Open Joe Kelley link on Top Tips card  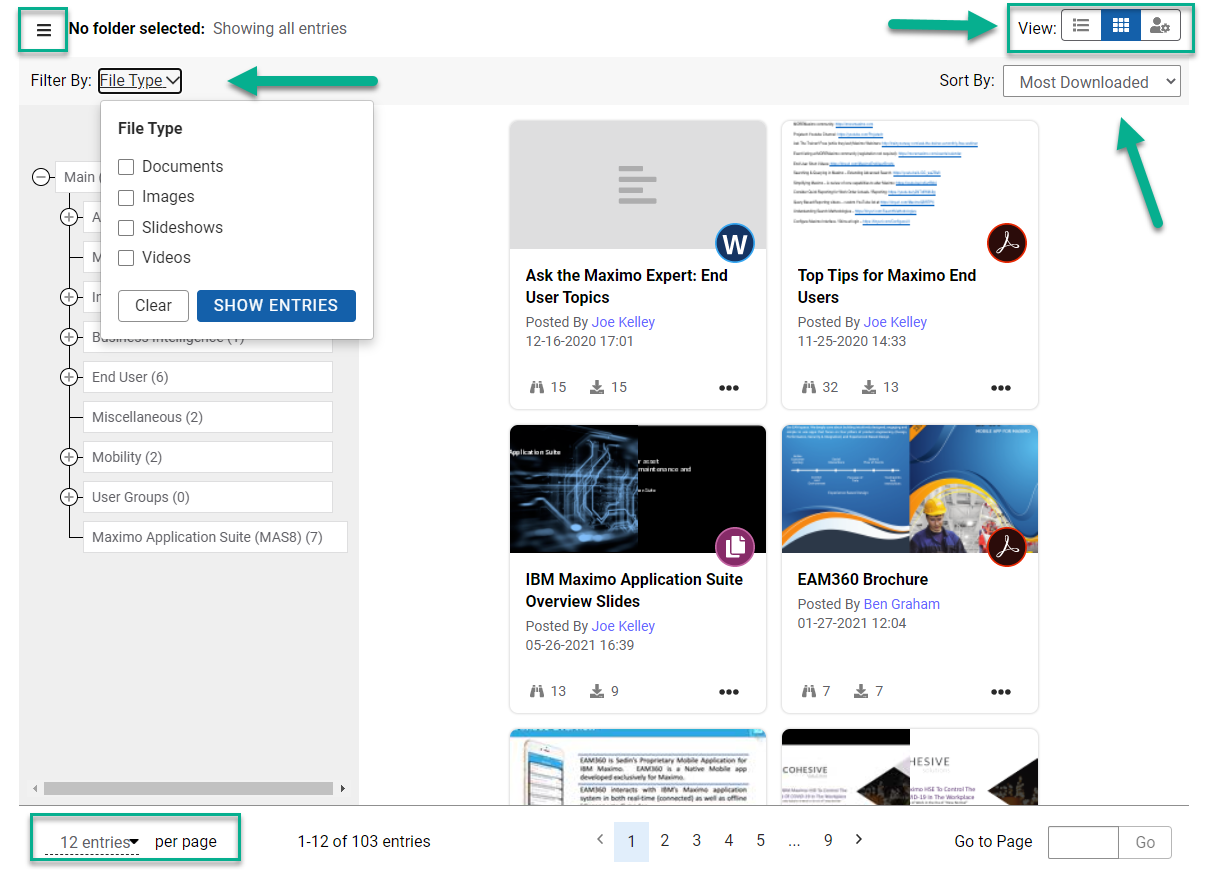895,322
